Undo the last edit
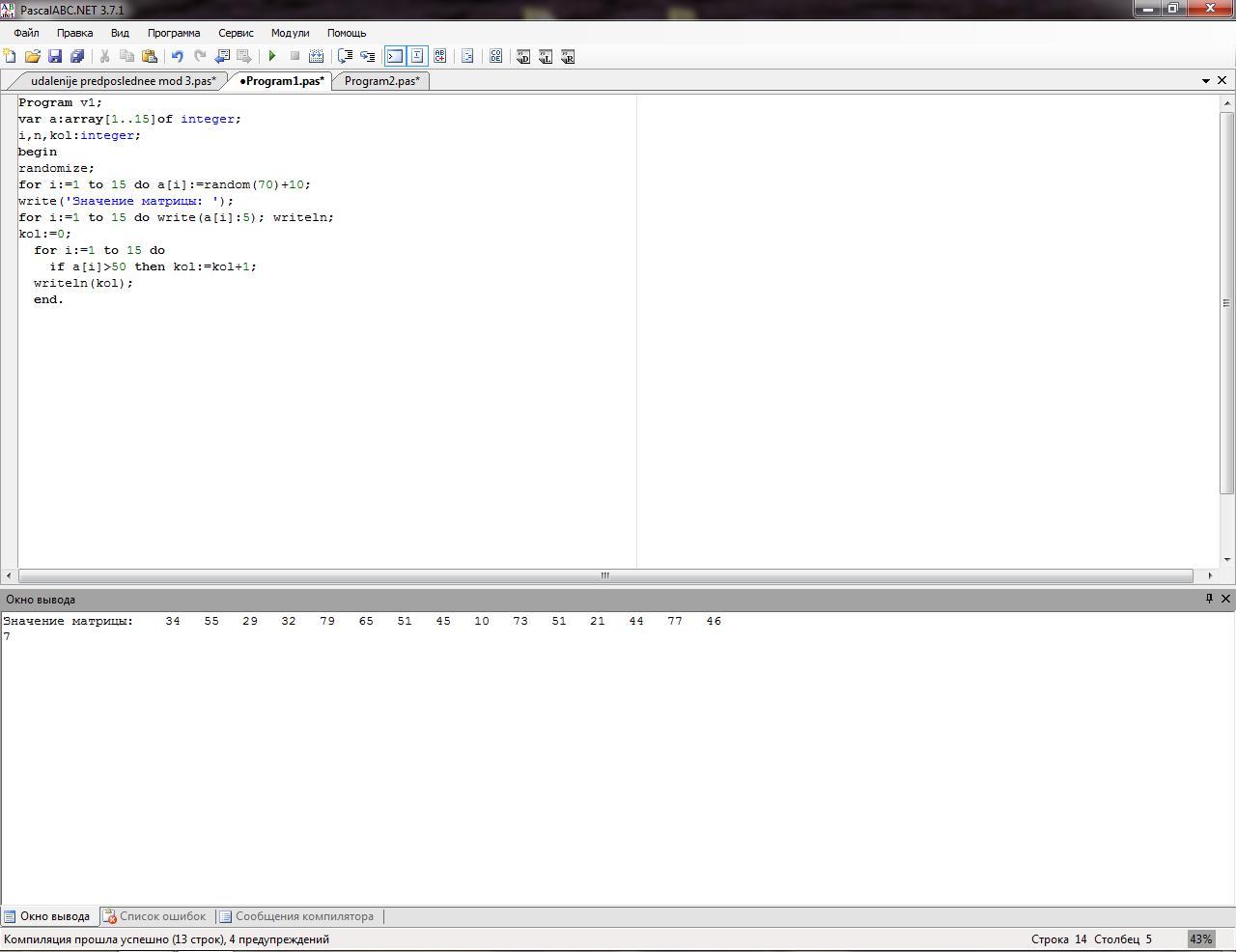 (177, 56)
